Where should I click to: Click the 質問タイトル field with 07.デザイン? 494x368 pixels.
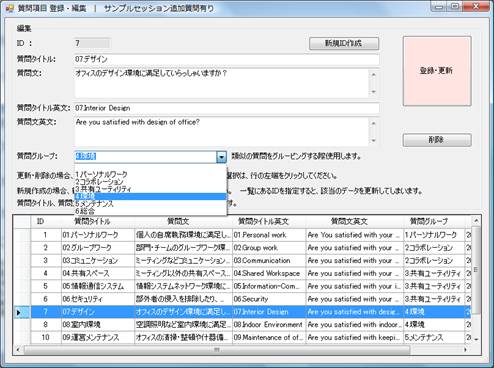coord(227,59)
